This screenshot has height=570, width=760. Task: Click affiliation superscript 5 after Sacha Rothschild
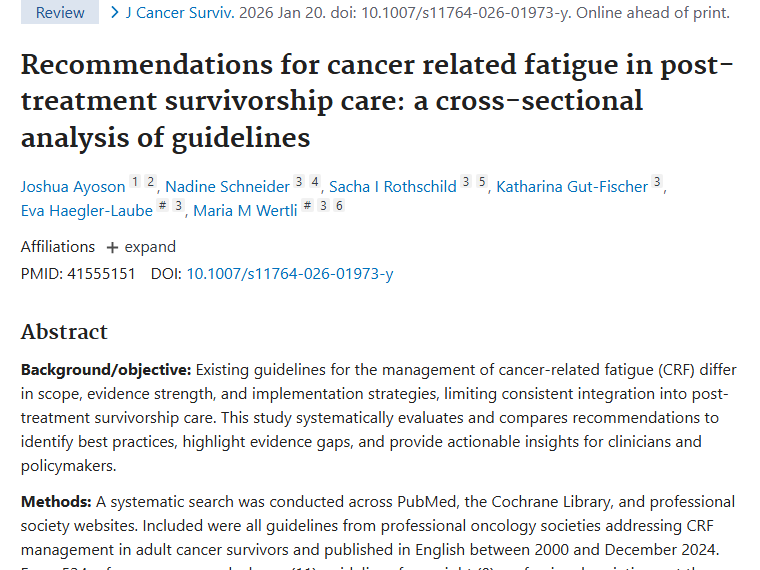(482, 182)
